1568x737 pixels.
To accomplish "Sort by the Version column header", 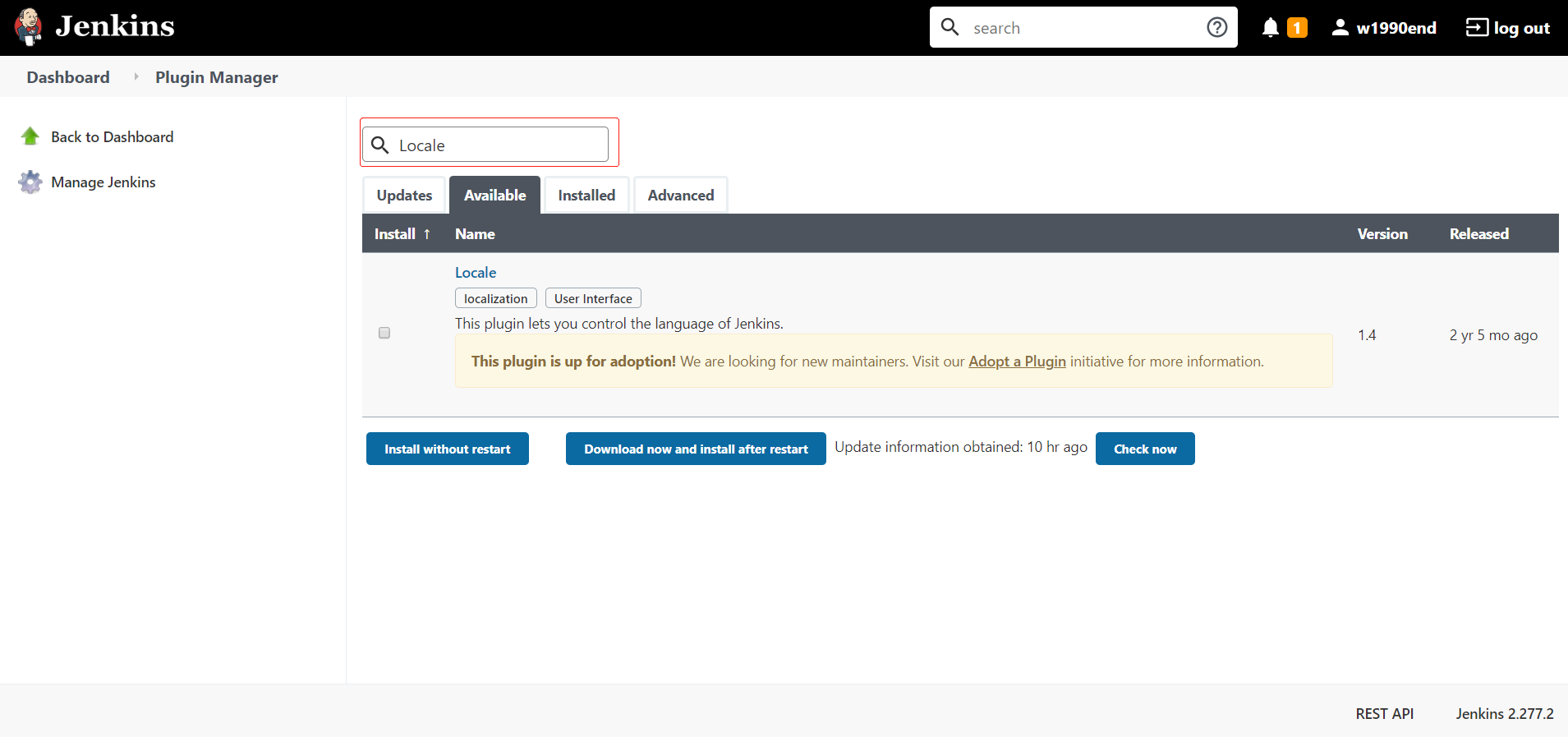I will coord(1382,234).
